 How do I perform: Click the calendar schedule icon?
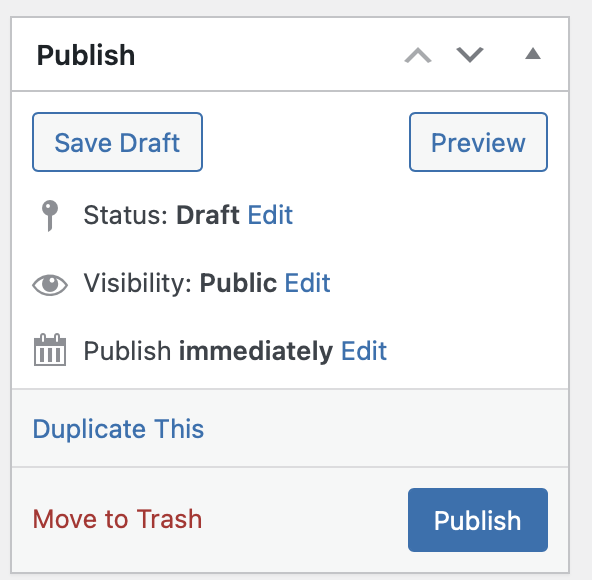[x=50, y=350]
